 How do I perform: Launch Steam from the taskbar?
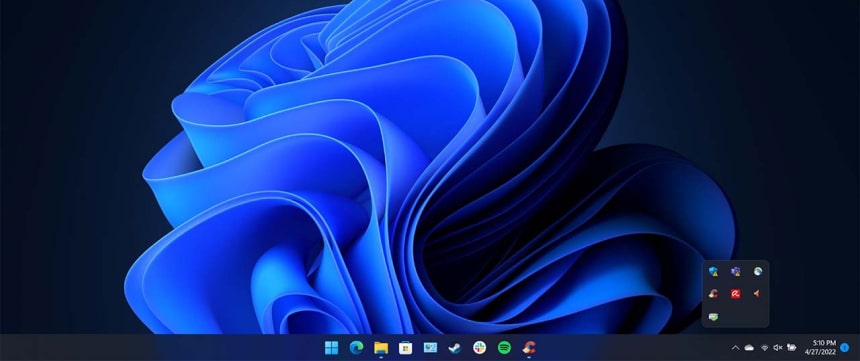(x=455, y=347)
